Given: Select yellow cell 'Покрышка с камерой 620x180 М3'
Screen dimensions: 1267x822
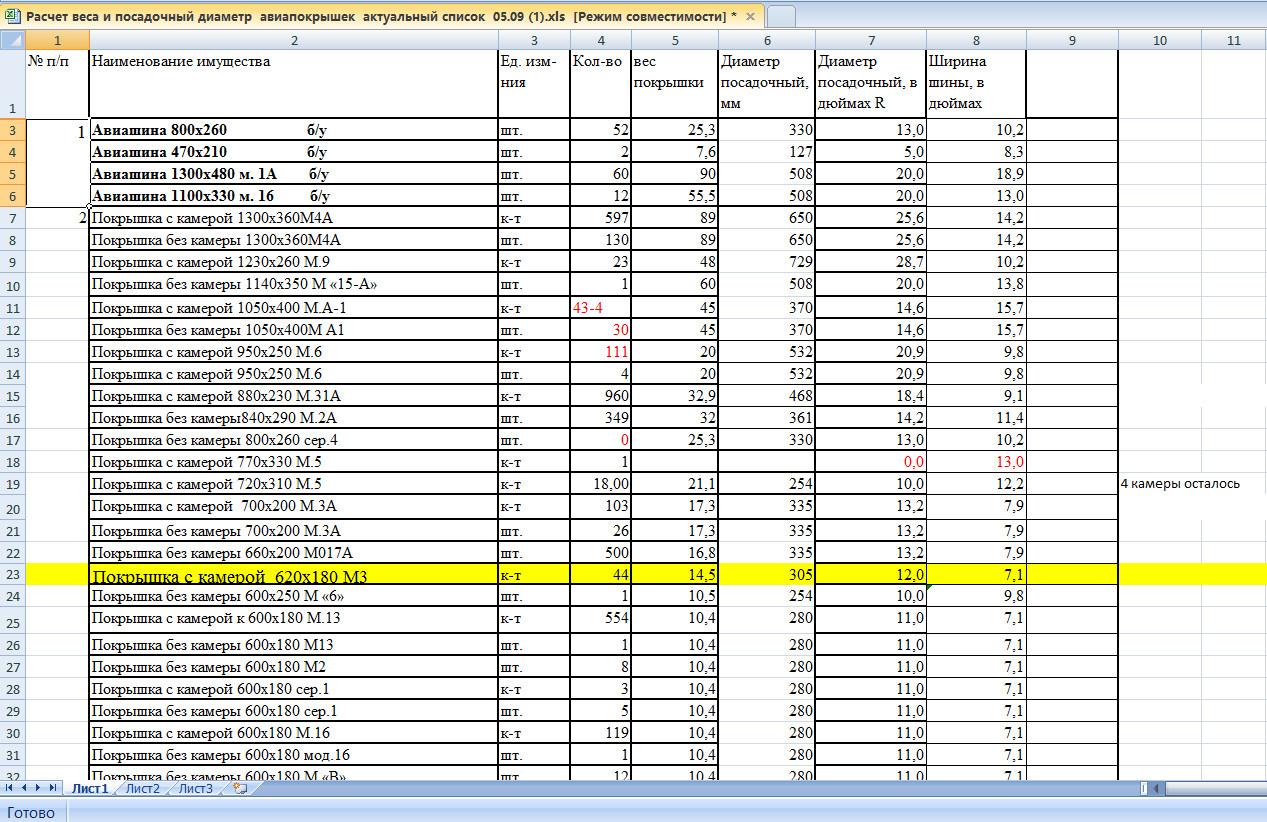Looking at the screenshot, I should click(x=293, y=575).
